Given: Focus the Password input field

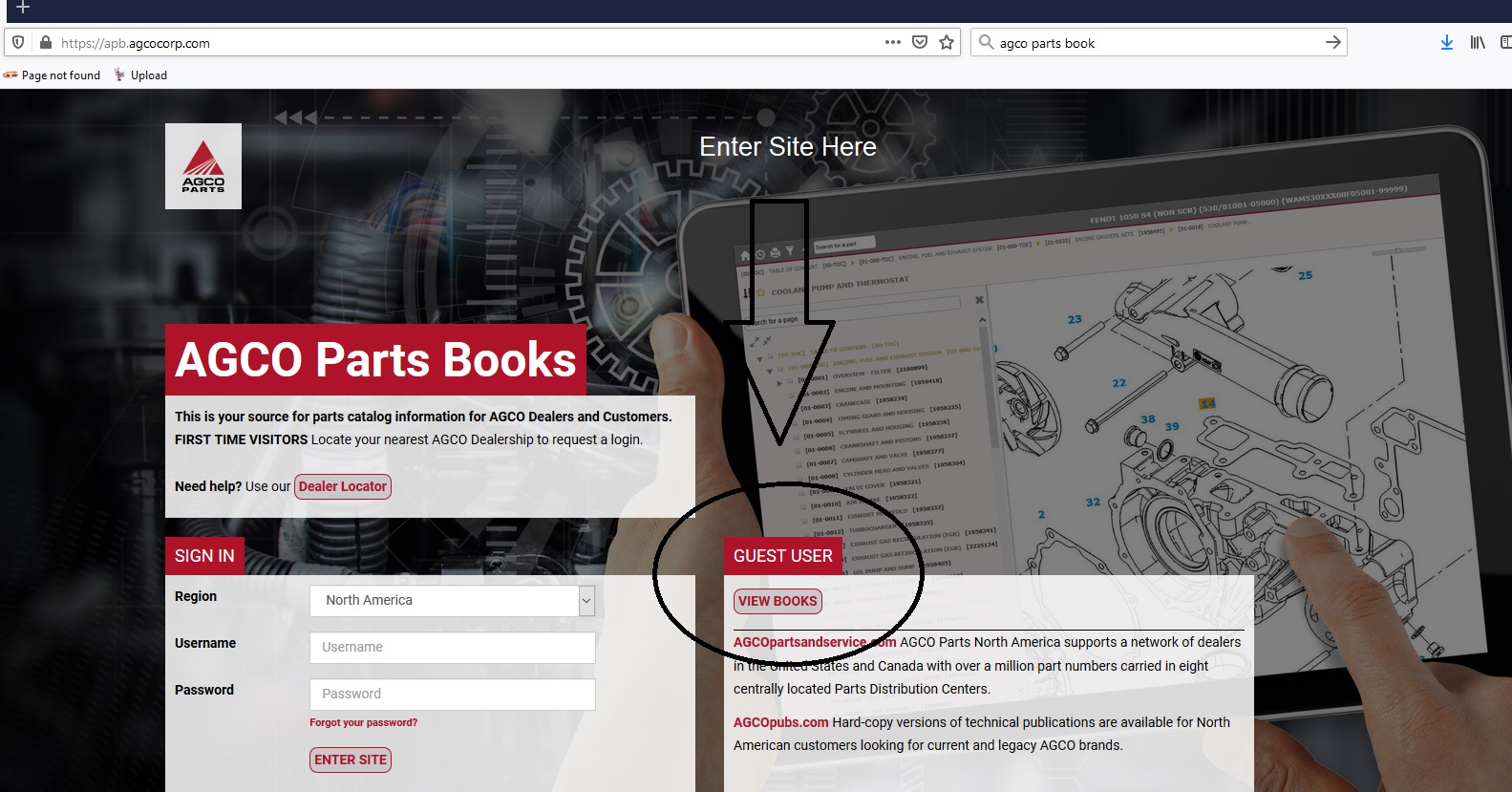Looking at the screenshot, I should pos(452,694).
